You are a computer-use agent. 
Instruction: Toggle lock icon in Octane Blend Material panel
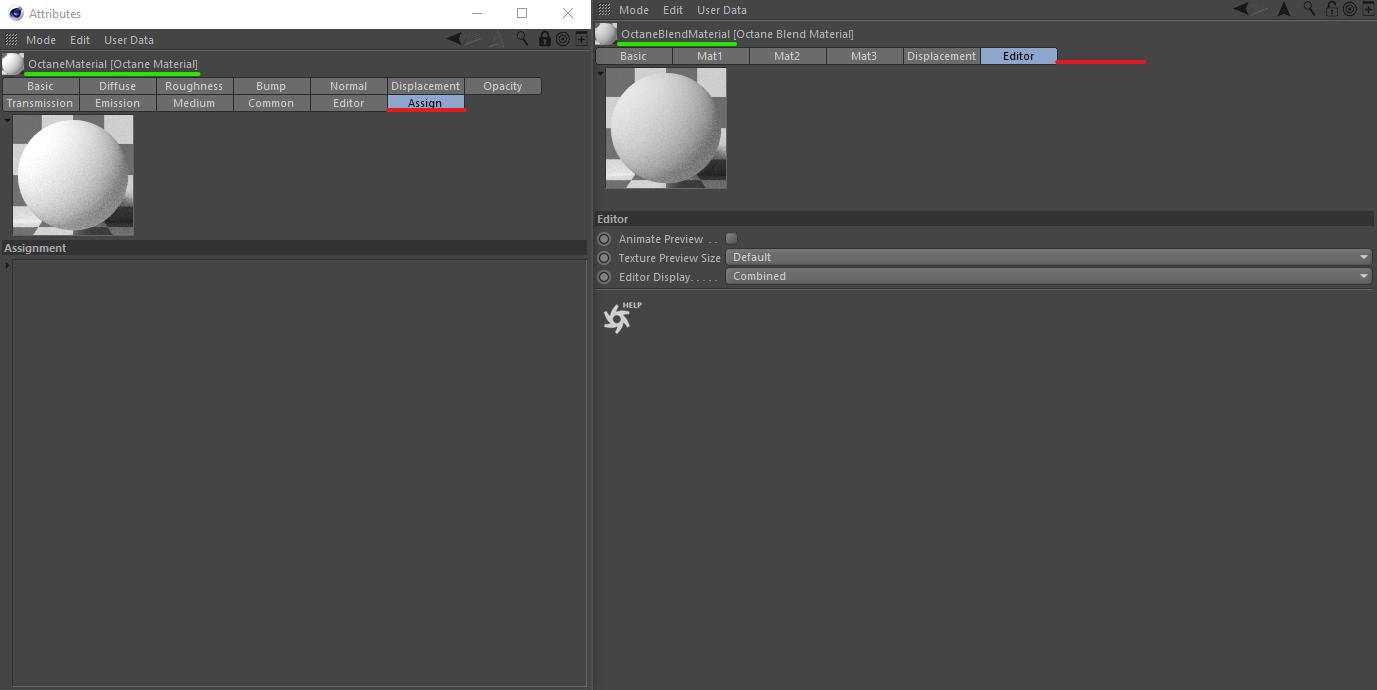1332,9
